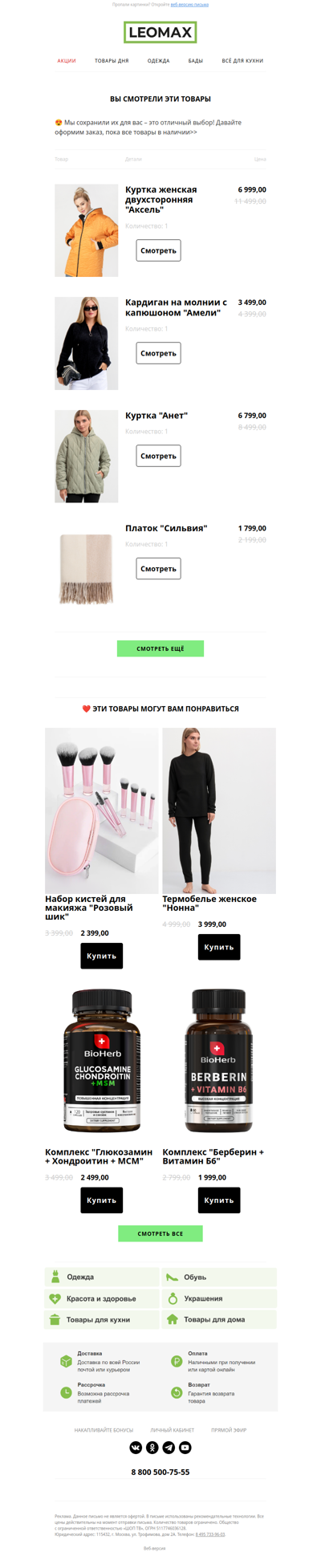This screenshot has width=321, height=1568.
Task: Open the YouTube social icon
Action: [185, 1447]
